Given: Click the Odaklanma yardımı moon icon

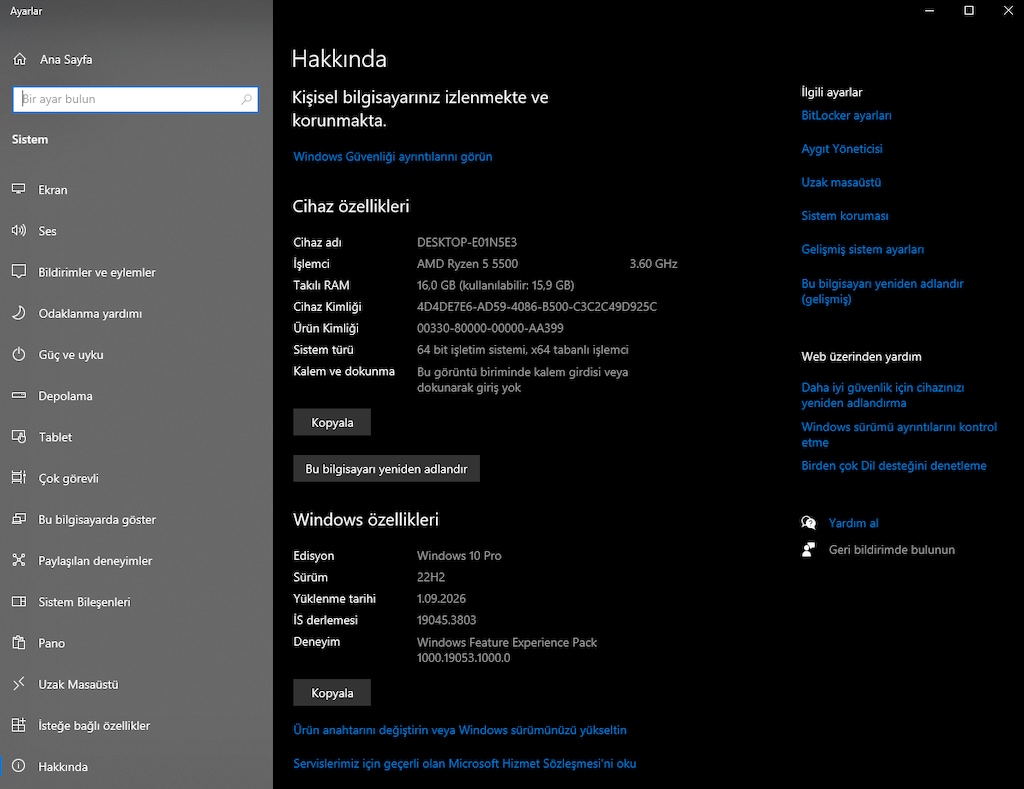Looking at the screenshot, I should (19, 313).
